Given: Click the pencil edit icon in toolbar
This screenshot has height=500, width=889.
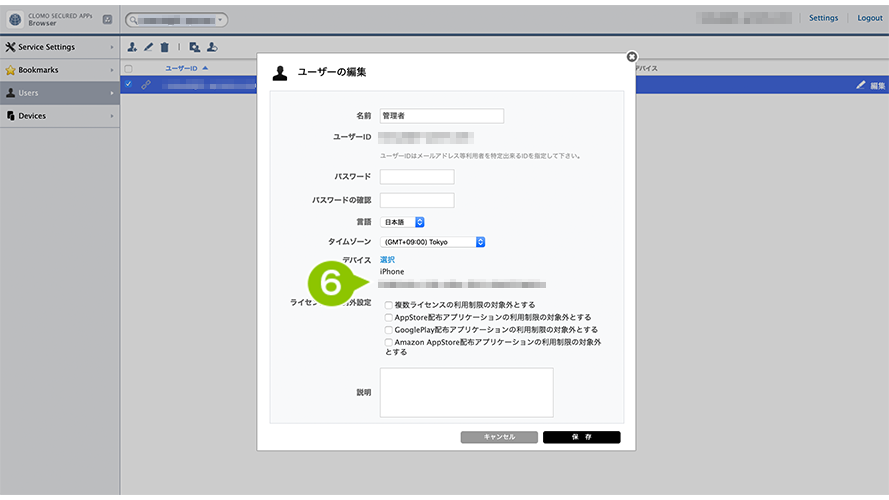Looking at the screenshot, I should 148,47.
